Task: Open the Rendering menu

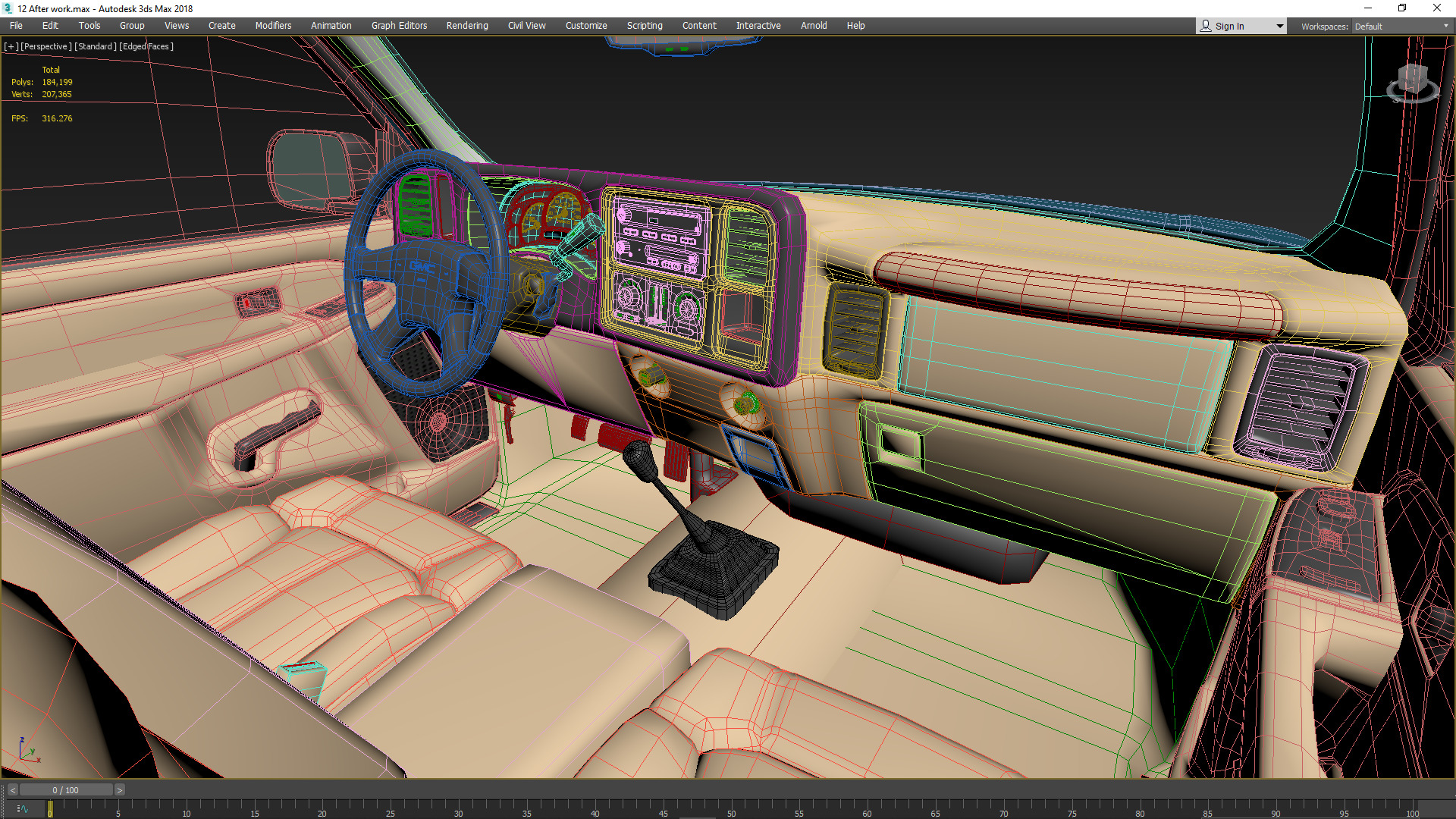Action: tap(466, 26)
